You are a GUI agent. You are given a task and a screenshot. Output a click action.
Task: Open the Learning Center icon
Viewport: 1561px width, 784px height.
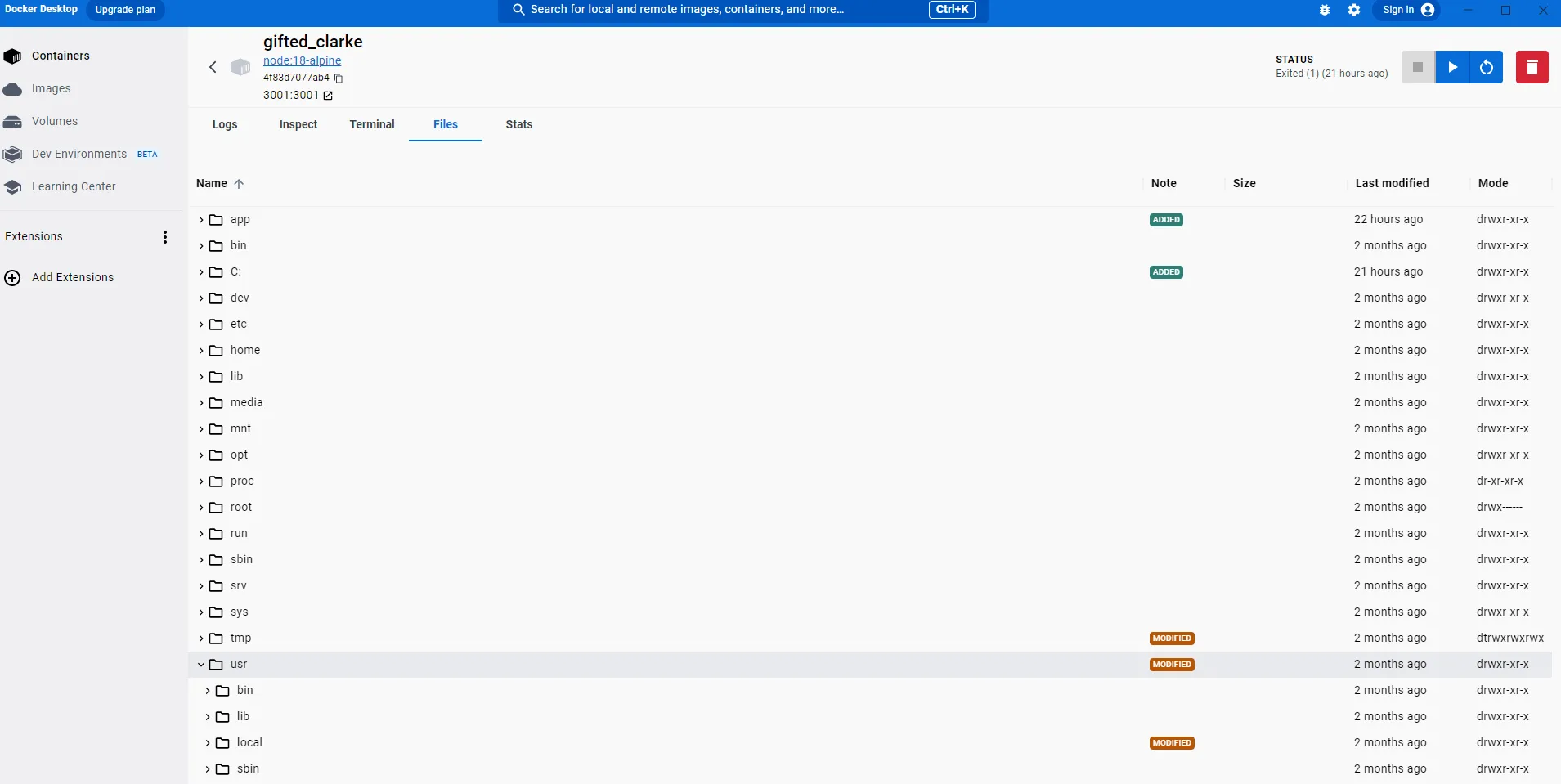12,187
